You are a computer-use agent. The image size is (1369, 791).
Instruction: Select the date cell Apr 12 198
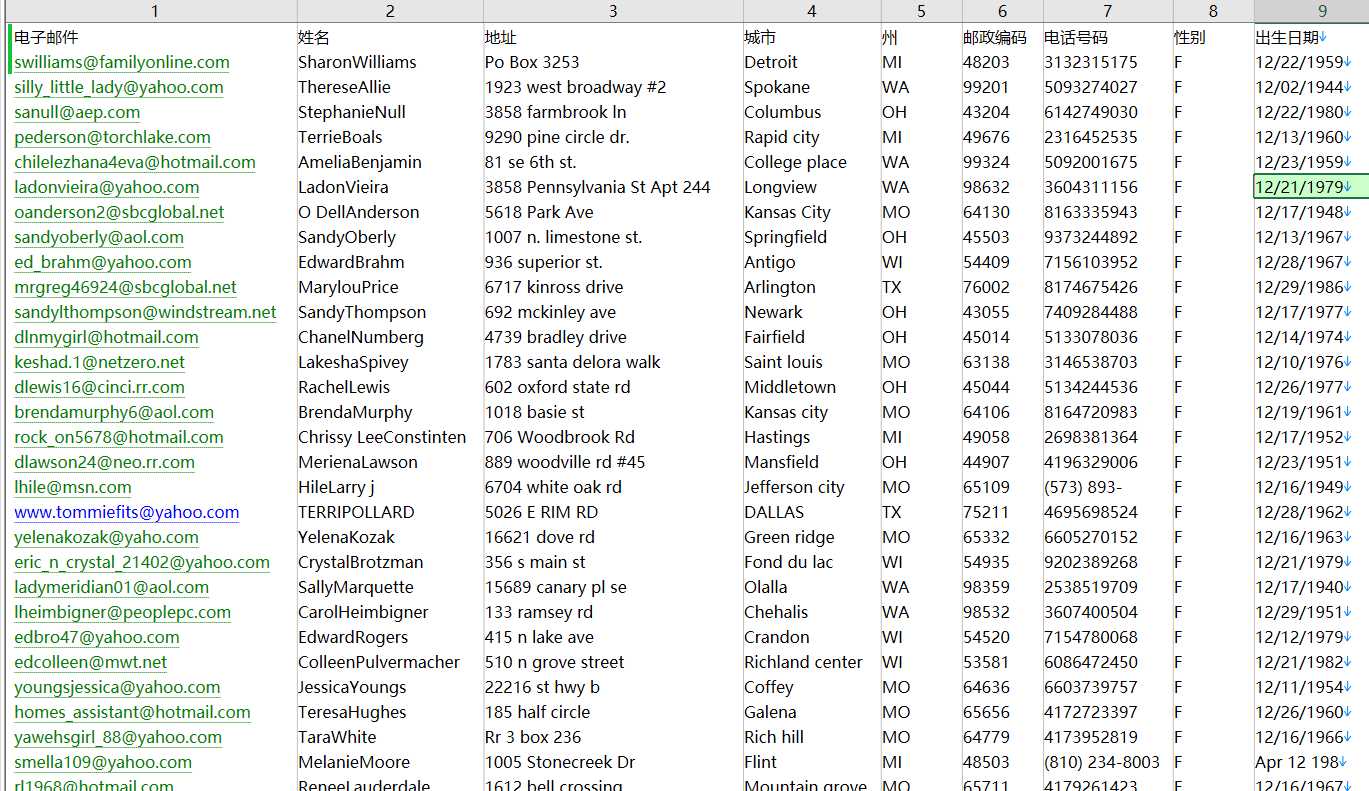[1311, 762]
